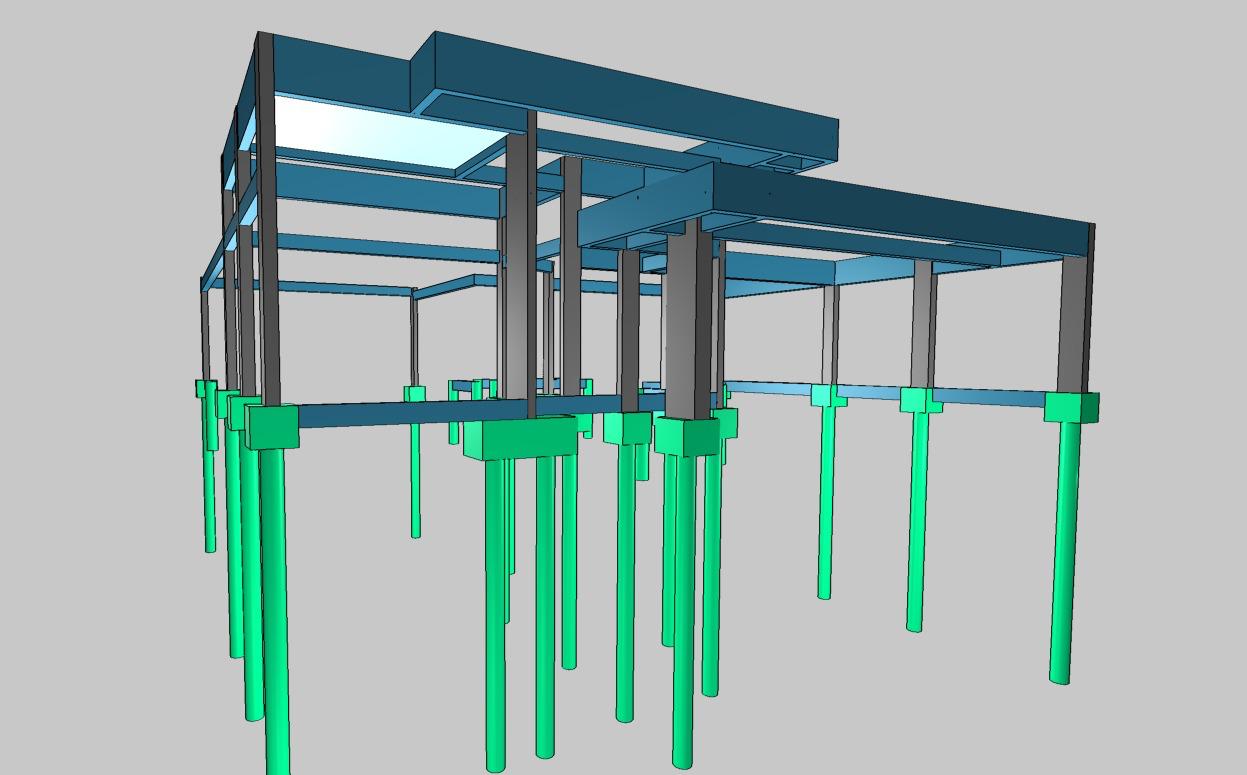
Task: Select the large front-center green pile cap
Action: click(520, 440)
